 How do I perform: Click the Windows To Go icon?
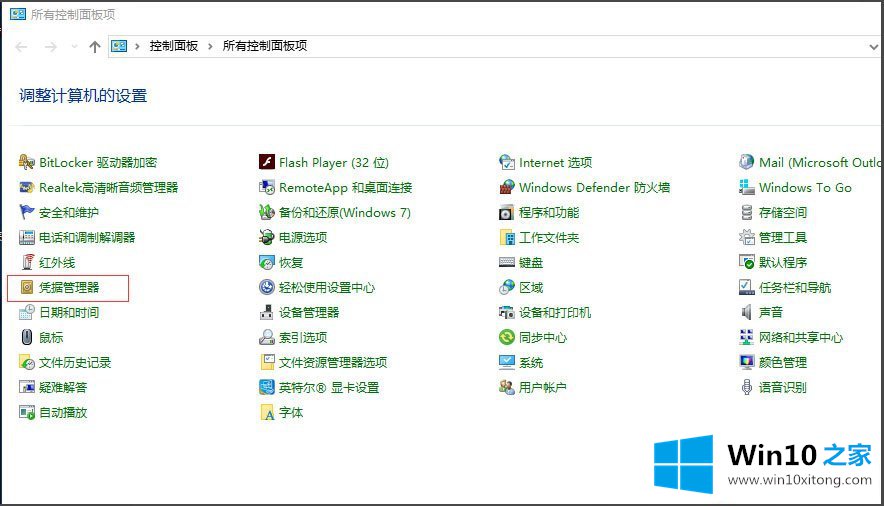(746, 187)
